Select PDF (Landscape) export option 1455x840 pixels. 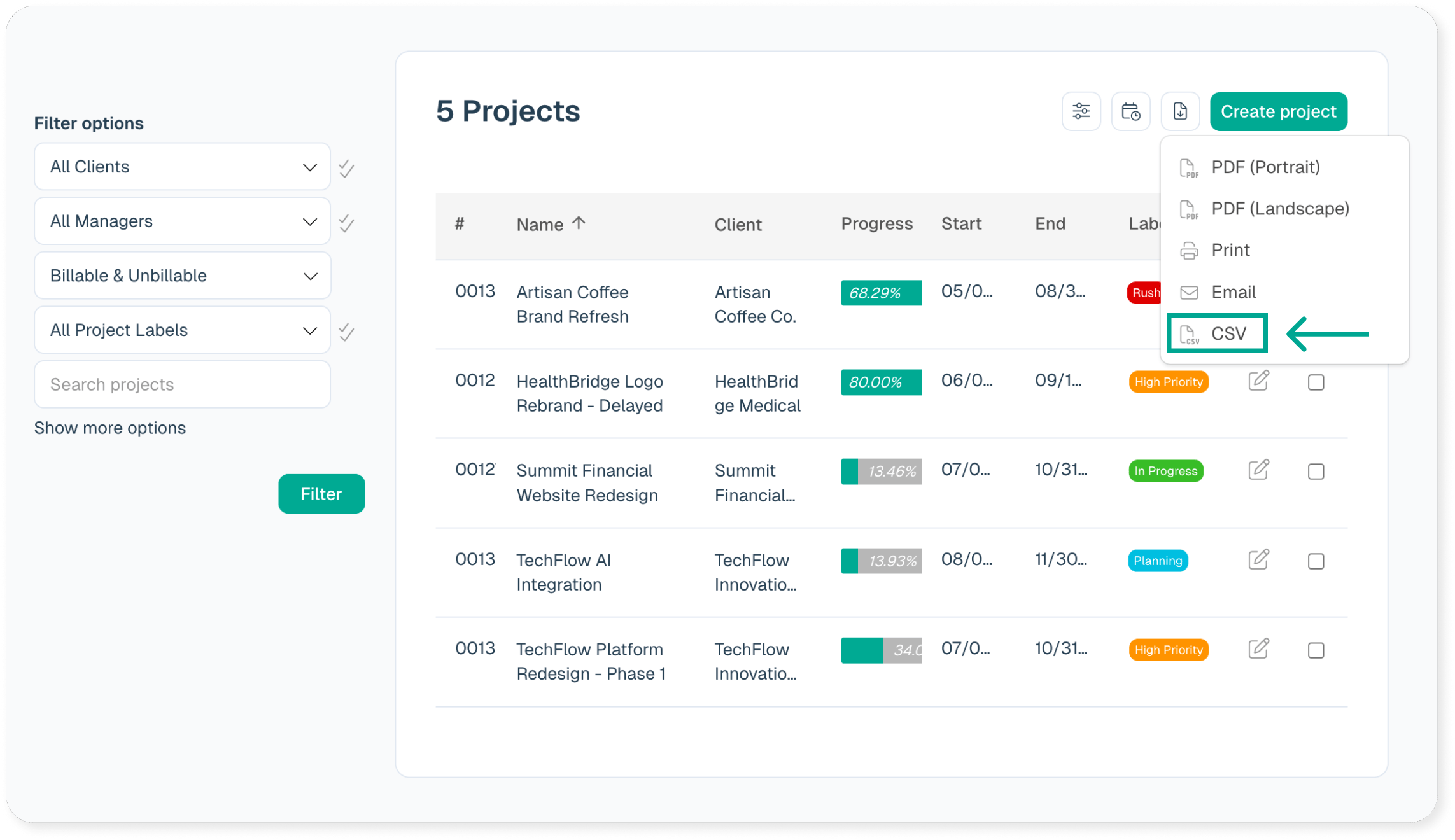pos(1279,209)
